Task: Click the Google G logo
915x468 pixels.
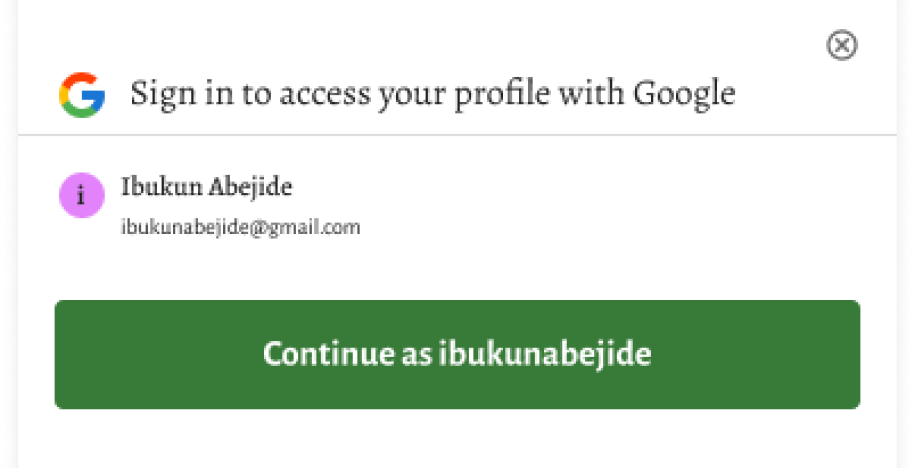Action: tap(82, 95)
